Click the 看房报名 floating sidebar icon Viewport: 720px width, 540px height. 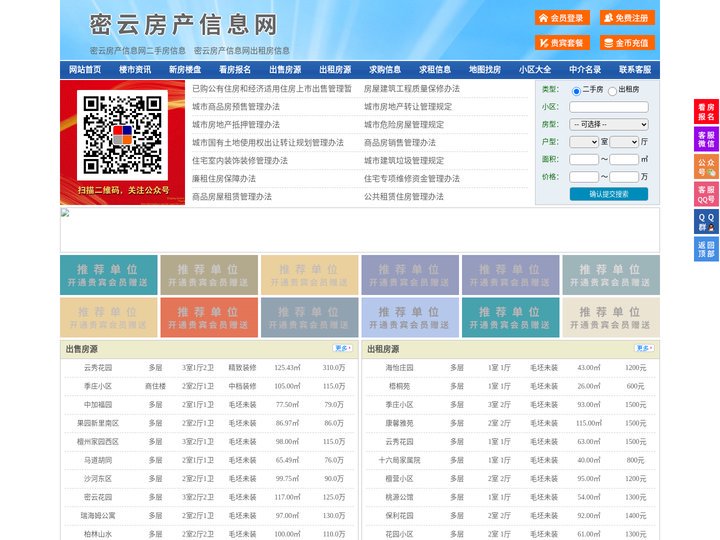[706, 112]
